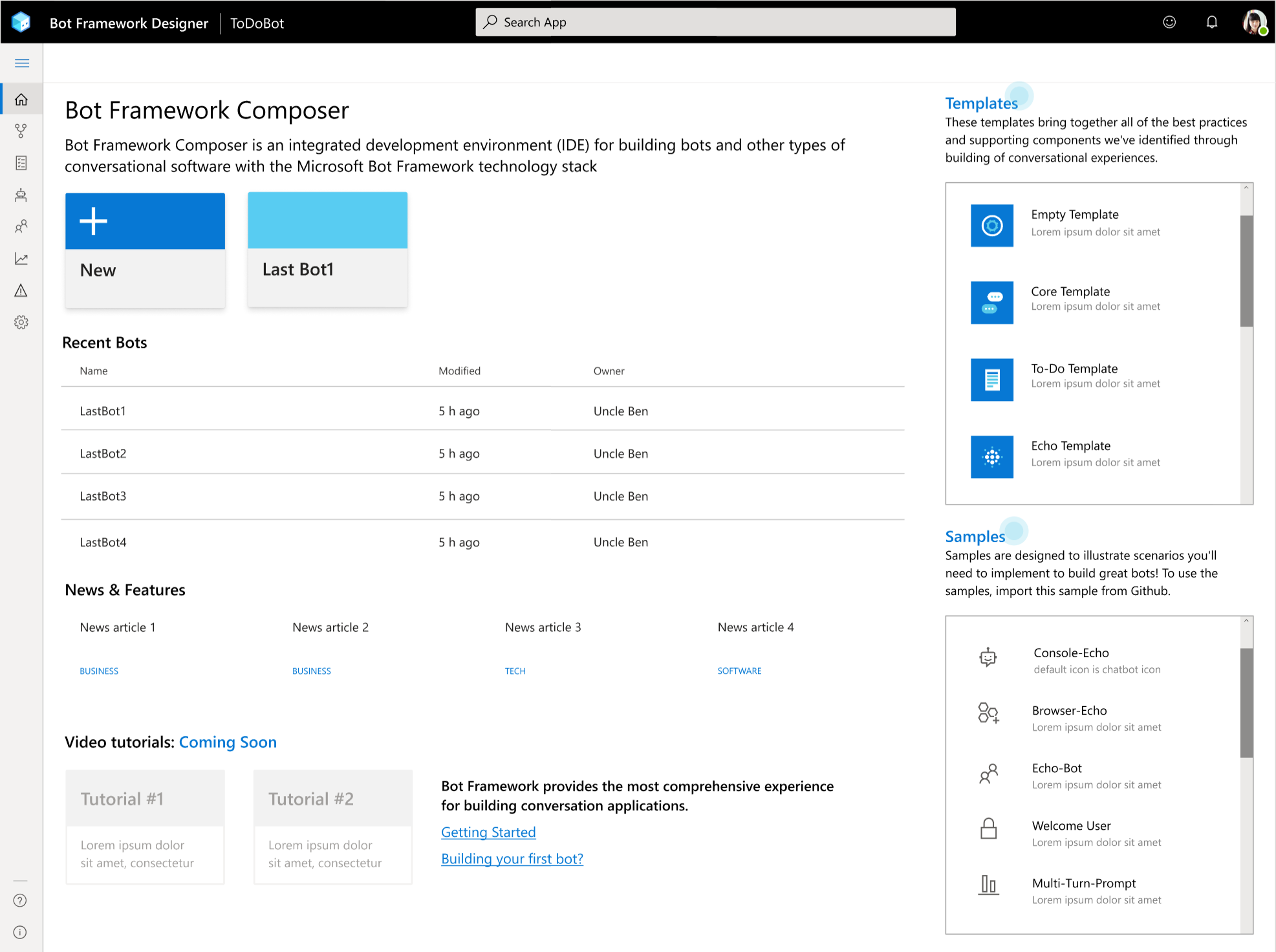The image size is (1276, 952).
Task: Open Tutorial #2 video card
Action: [333, 827]
